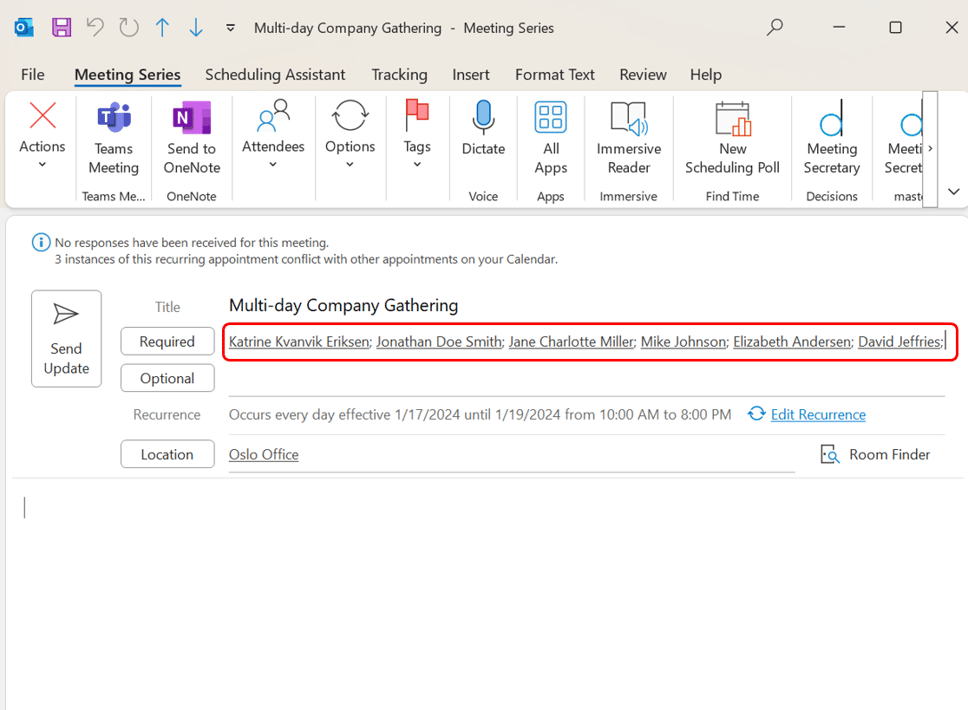This screenshot has height=710, width=968.
Task: Open Edit Recurrence settings
Action: pyautogui.click(x=817, y=414)
